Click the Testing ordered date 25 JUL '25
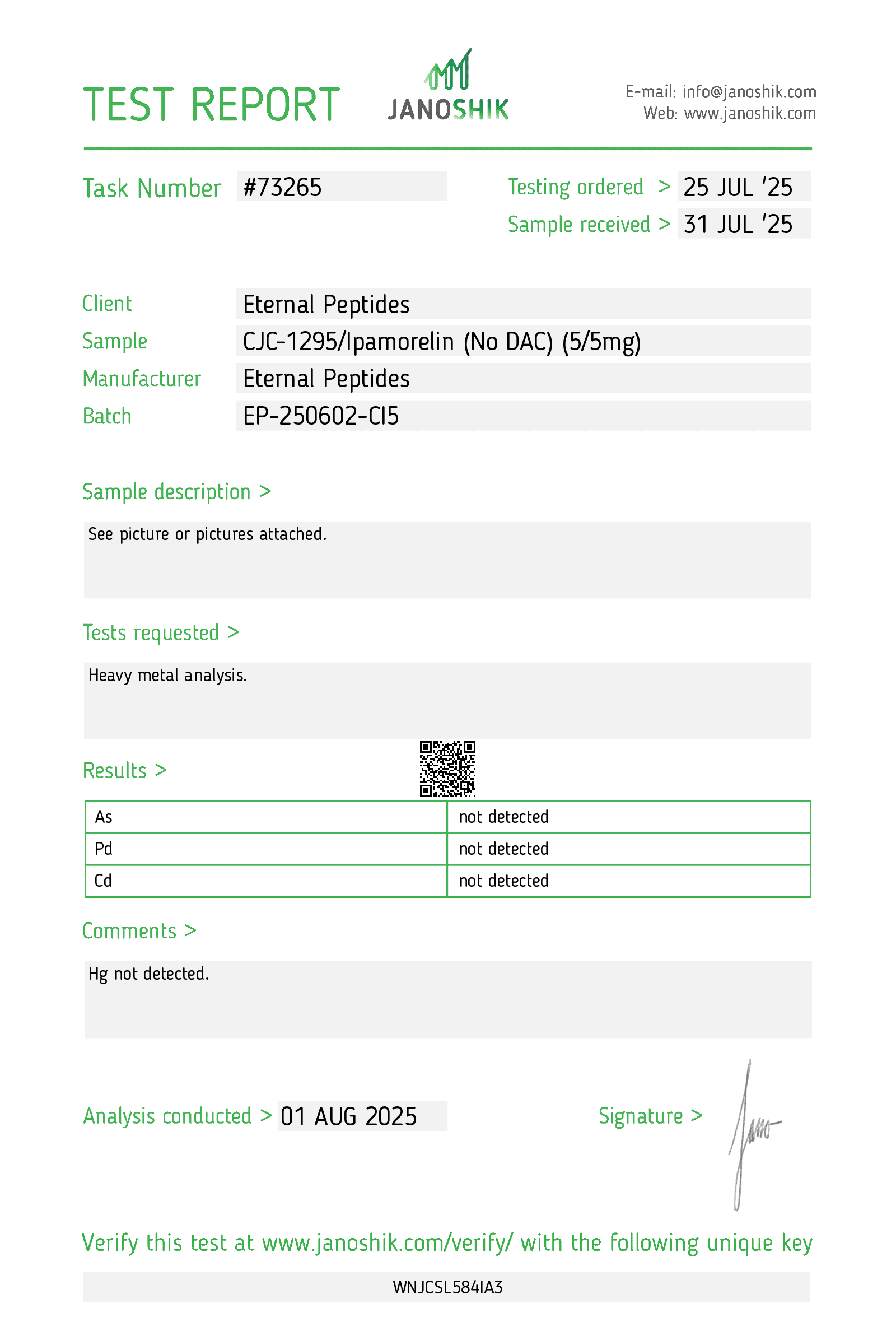Screen dimensions: 896x1322 pyautogui.click(x=743, y=187)
